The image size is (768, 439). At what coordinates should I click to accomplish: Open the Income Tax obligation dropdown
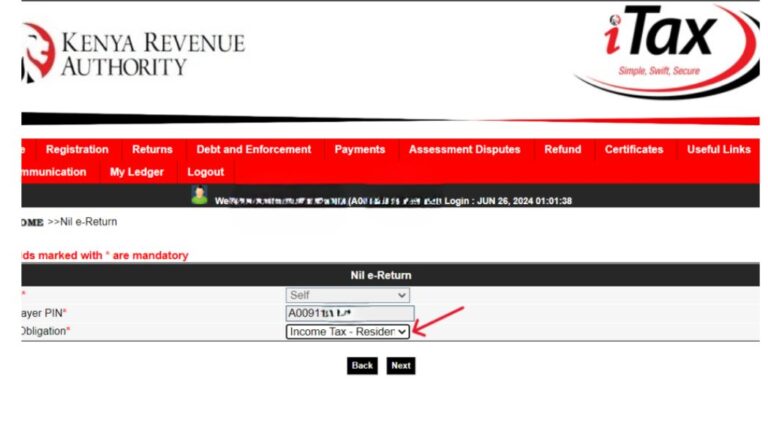tap(347, 332)
